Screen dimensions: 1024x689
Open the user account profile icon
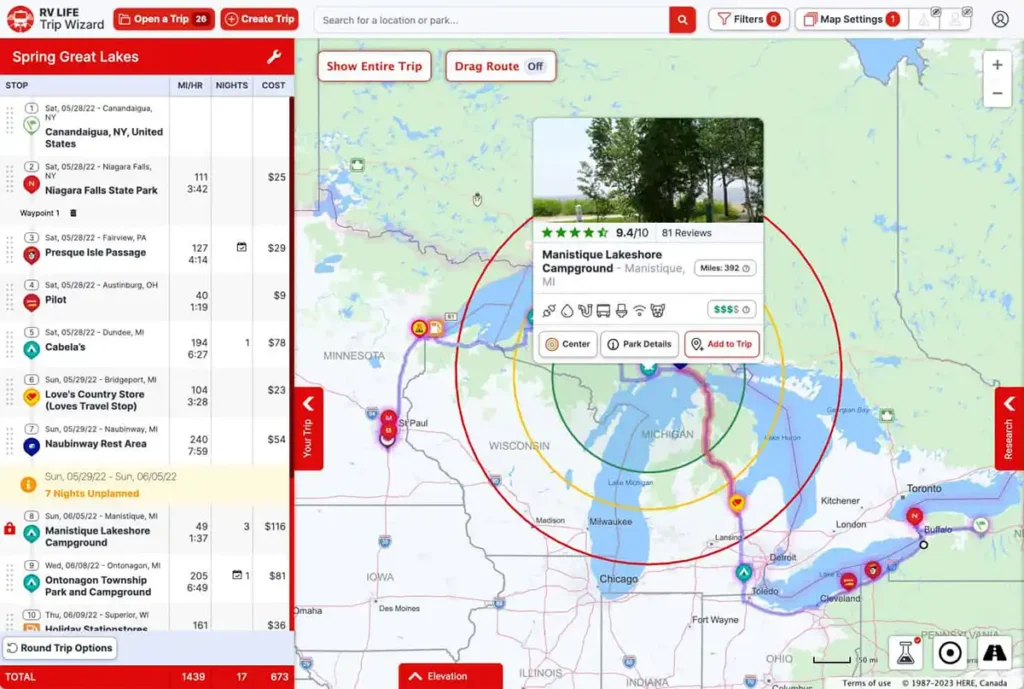[x=999, y=20]
